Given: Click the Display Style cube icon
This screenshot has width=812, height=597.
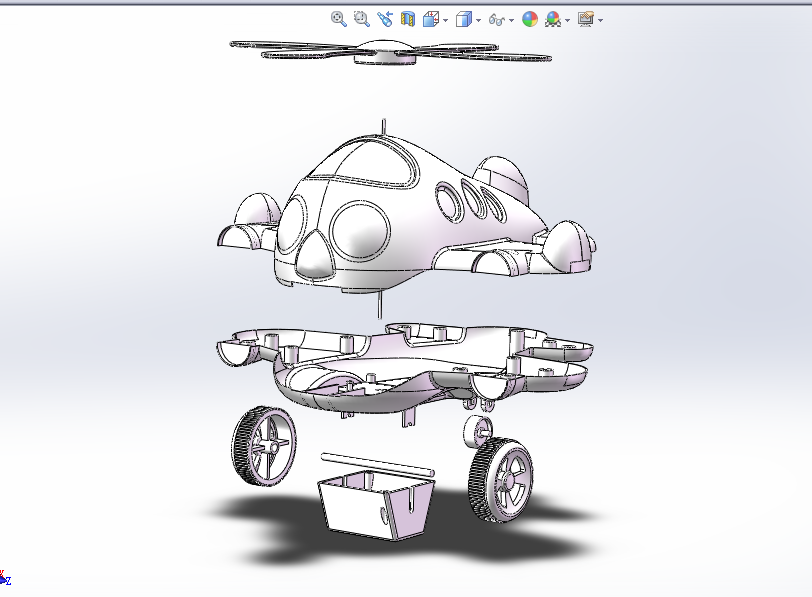Looking at the screenshot, I should click(463, 19).
